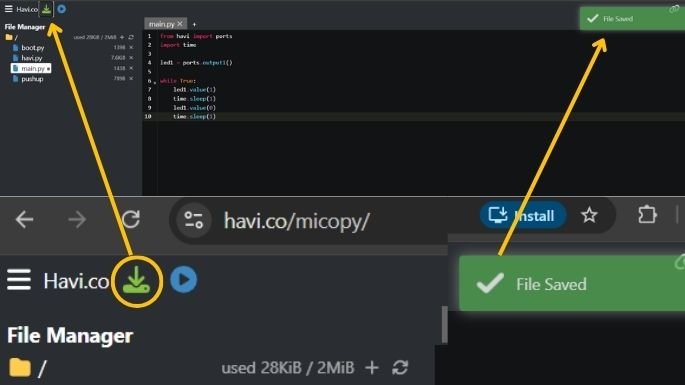Click the boot.py file icon
The height and width of the screenshot is (385, 685).
(x=16, y=47)
